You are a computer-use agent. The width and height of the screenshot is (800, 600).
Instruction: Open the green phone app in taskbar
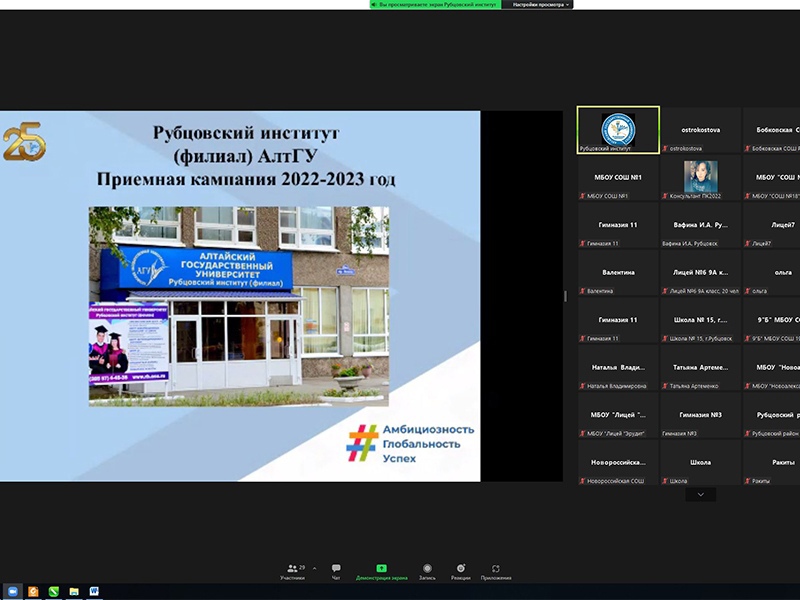(54, 591)
